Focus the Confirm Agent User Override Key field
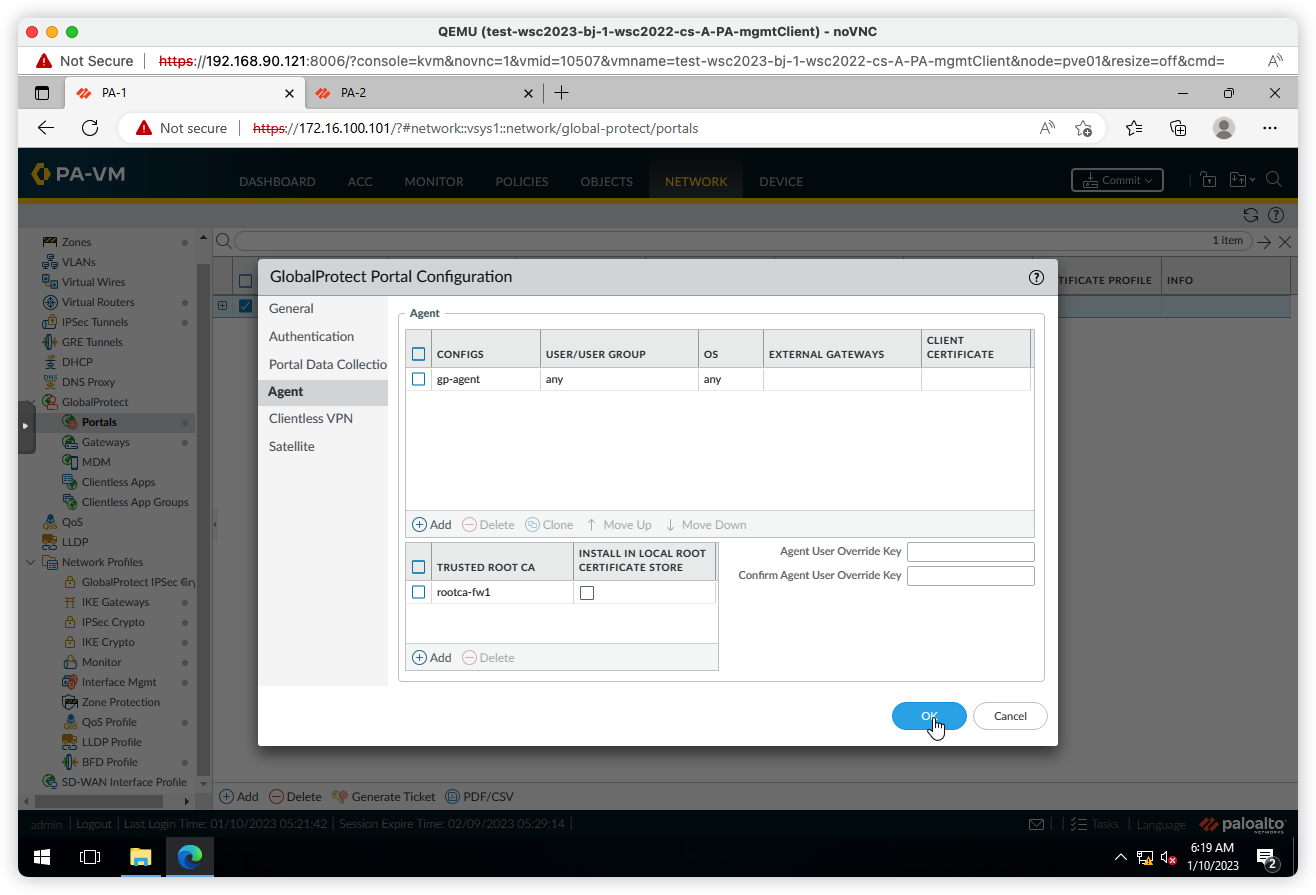 pyautogui.click(x=970, y=576)
